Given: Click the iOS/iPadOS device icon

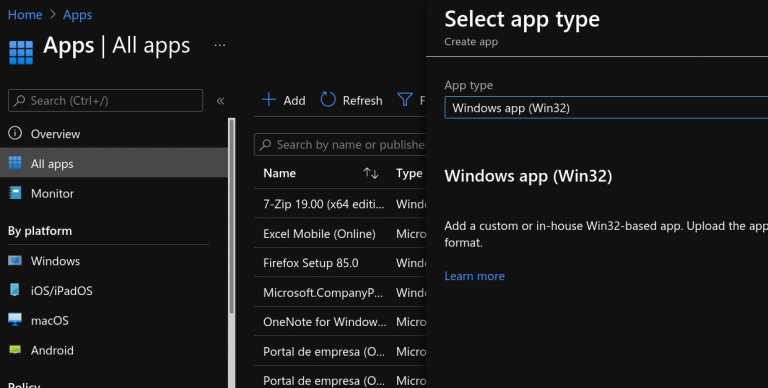Looking at the screenshot, I should pos(15,290).
